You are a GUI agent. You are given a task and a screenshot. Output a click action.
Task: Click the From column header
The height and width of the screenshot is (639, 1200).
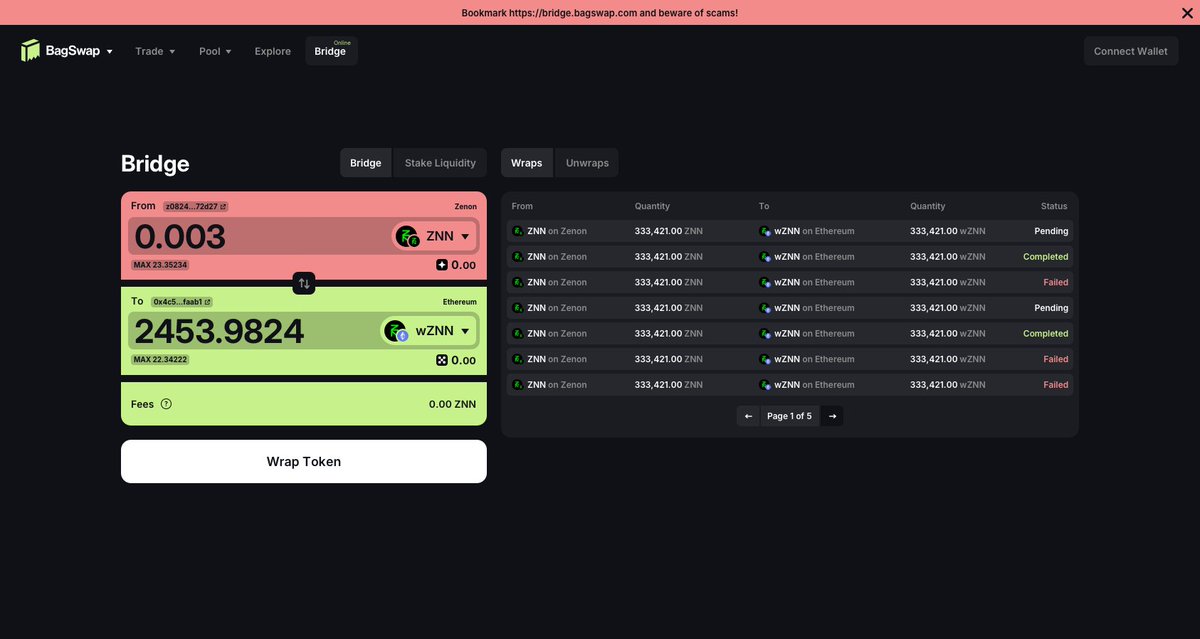pyautogui.click(x=522, y=206)
